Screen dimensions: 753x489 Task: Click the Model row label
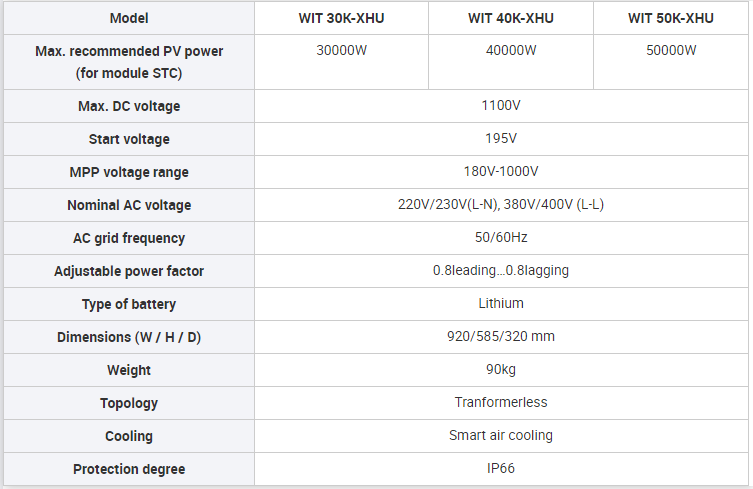coord(129,18)
